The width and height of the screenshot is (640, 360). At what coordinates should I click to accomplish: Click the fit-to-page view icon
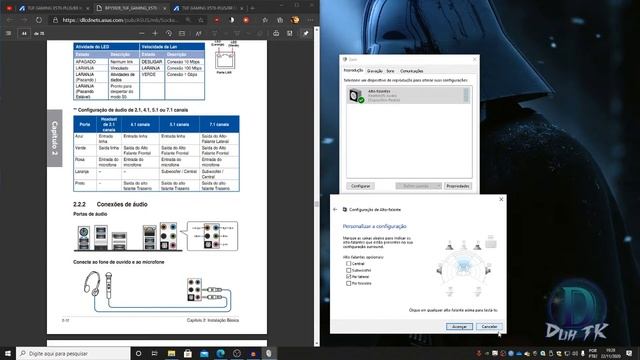click(x=182, y=33)
